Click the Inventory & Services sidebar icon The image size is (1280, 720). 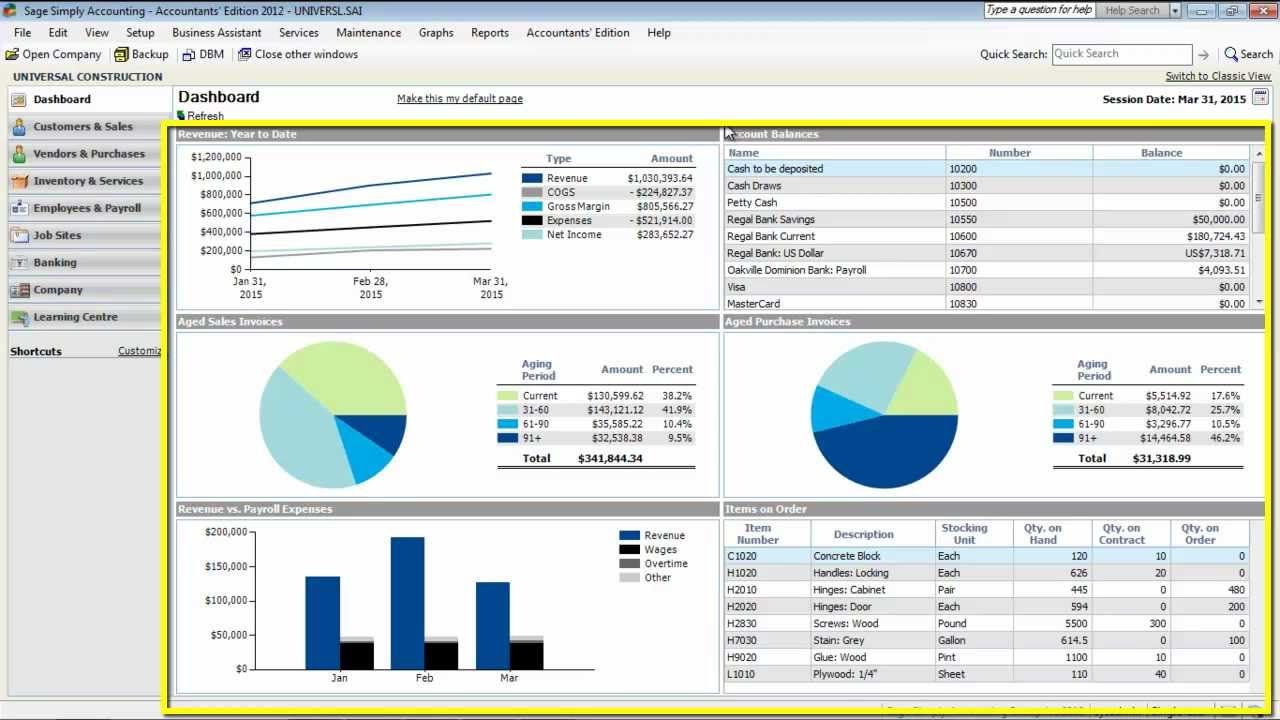pos(19,181)
